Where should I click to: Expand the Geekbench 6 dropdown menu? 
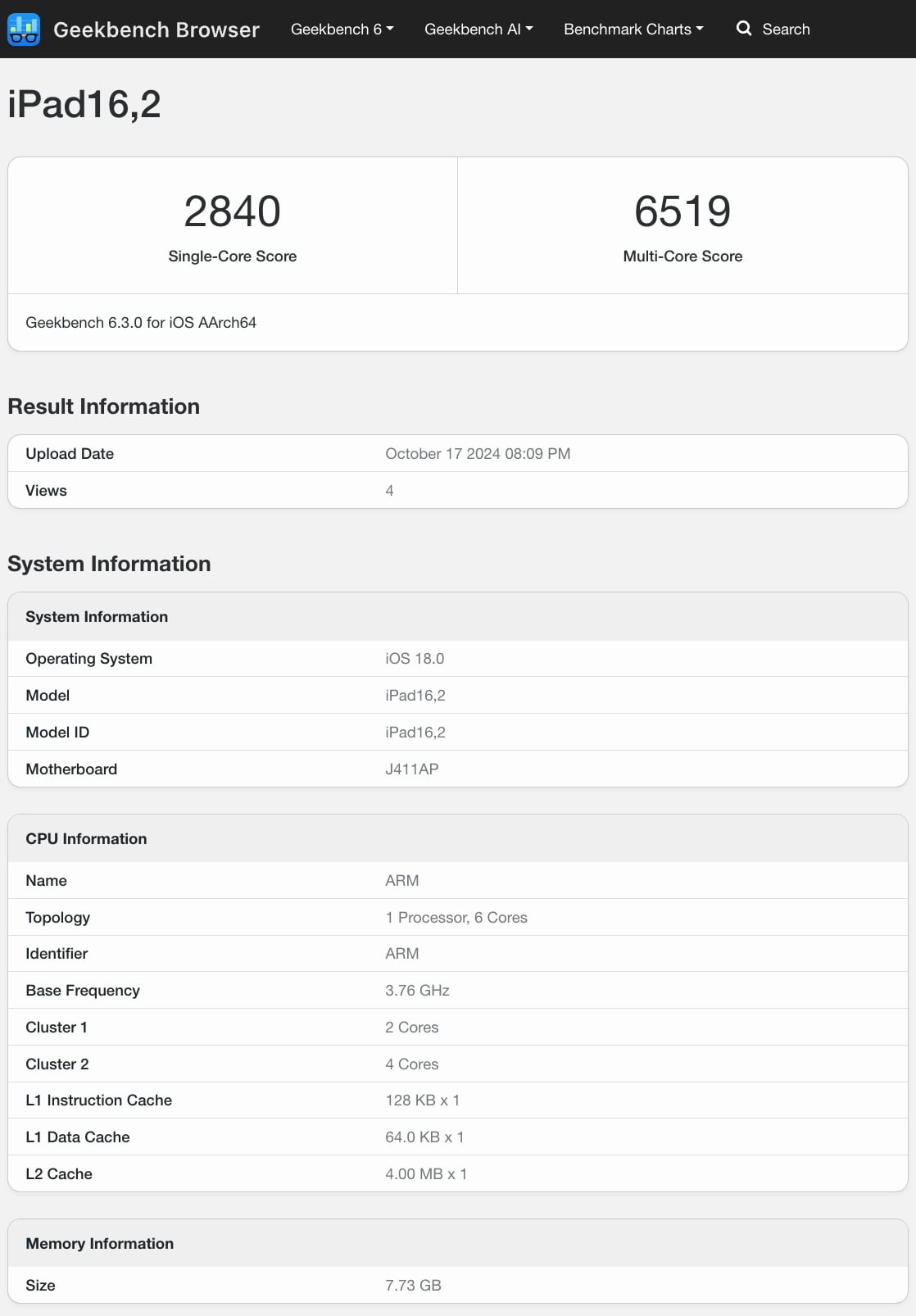click(342, 29)
